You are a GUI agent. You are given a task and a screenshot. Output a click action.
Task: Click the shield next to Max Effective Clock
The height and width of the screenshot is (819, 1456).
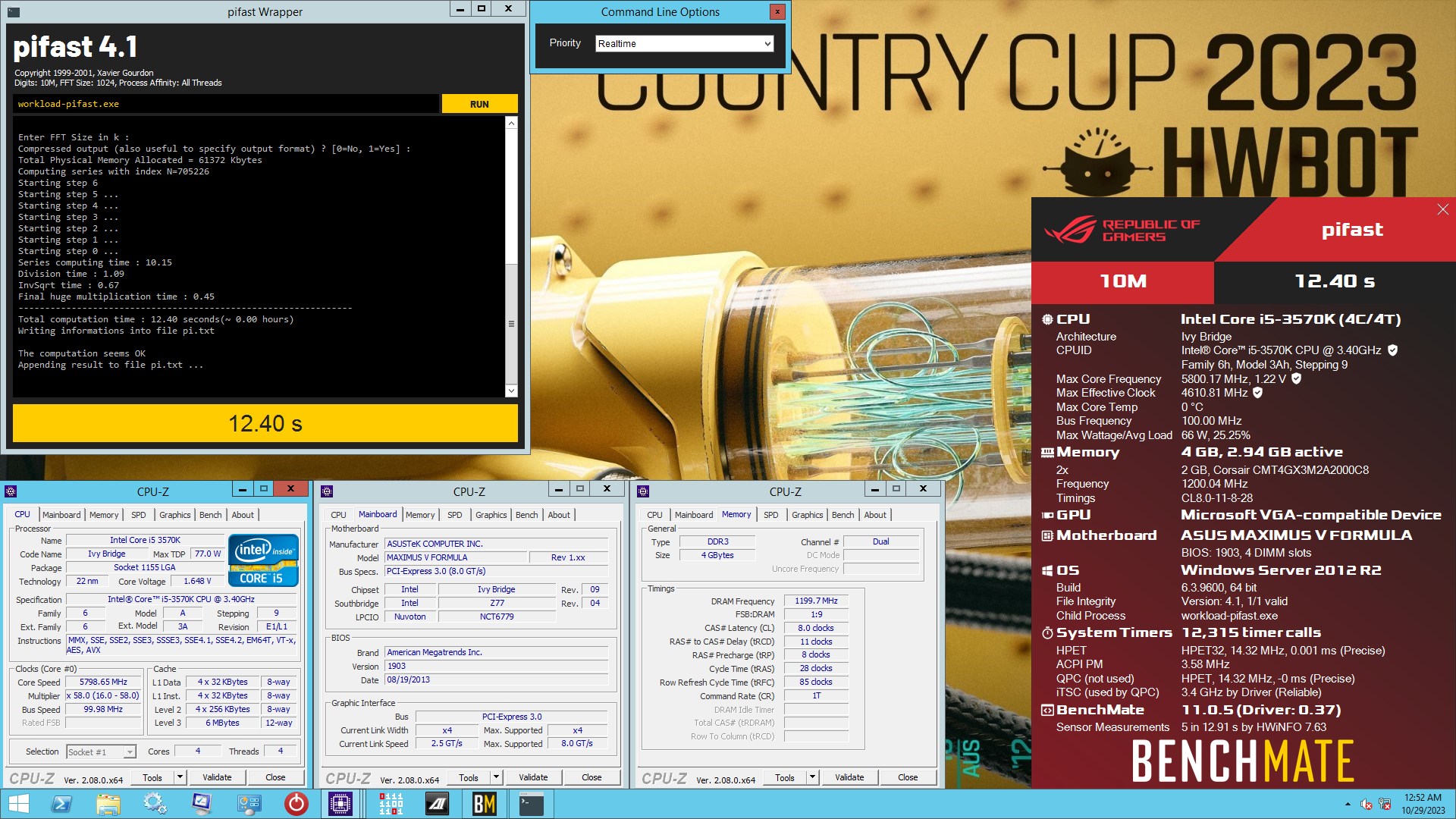click(1257, 393)
